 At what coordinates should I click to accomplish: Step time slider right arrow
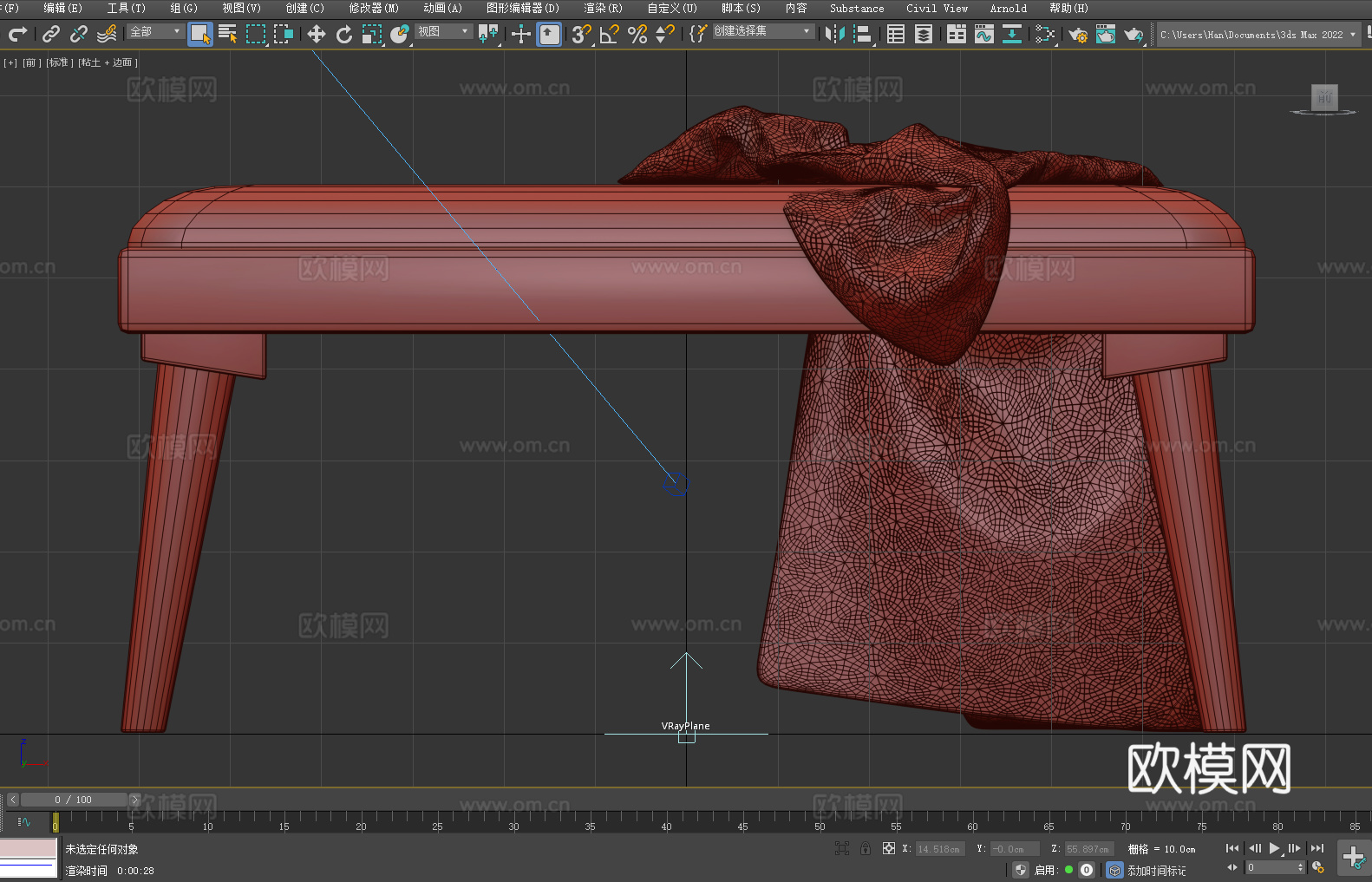[134, 800]
